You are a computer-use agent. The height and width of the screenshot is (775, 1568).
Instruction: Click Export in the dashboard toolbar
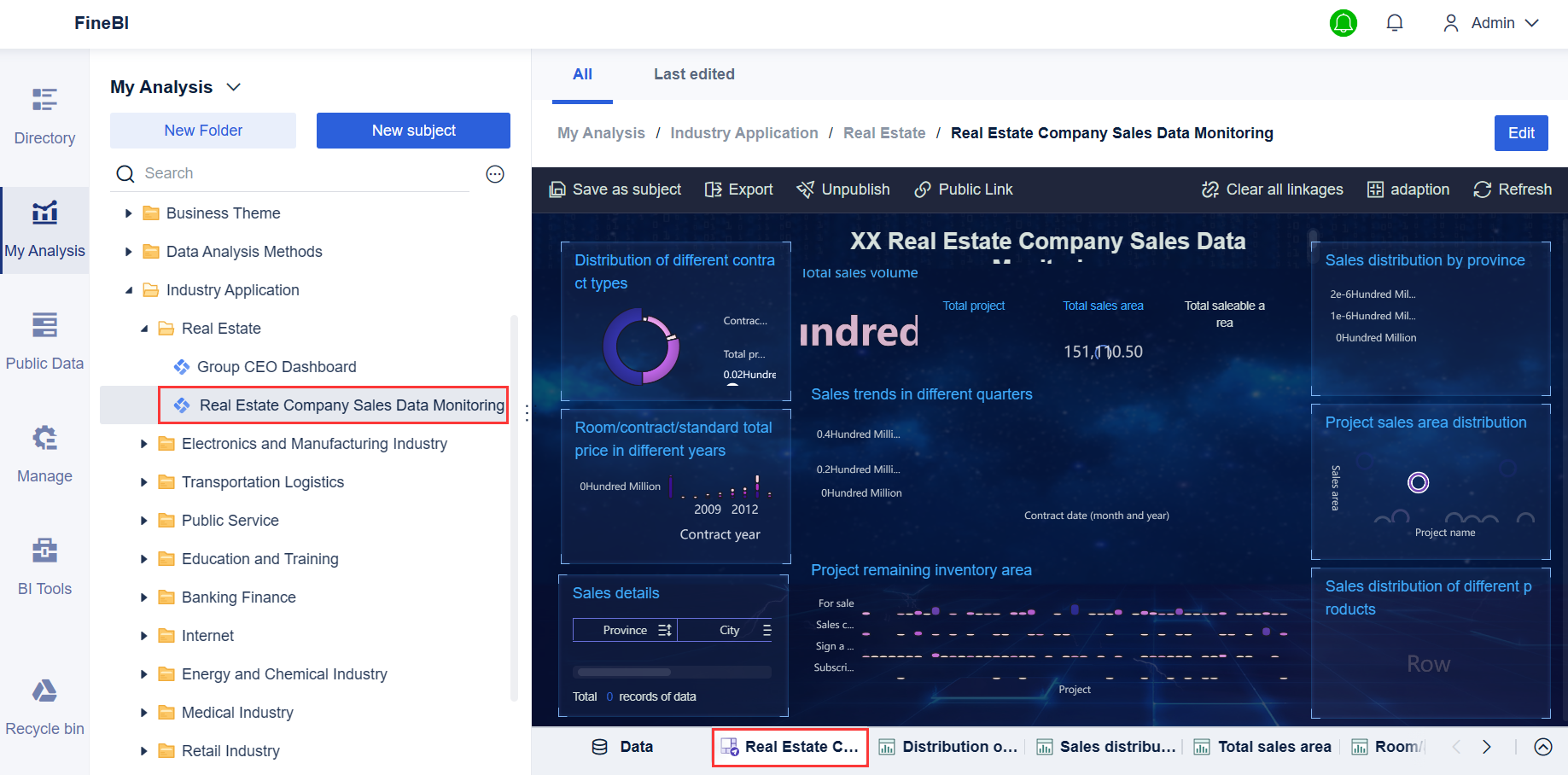click(738, 189)
